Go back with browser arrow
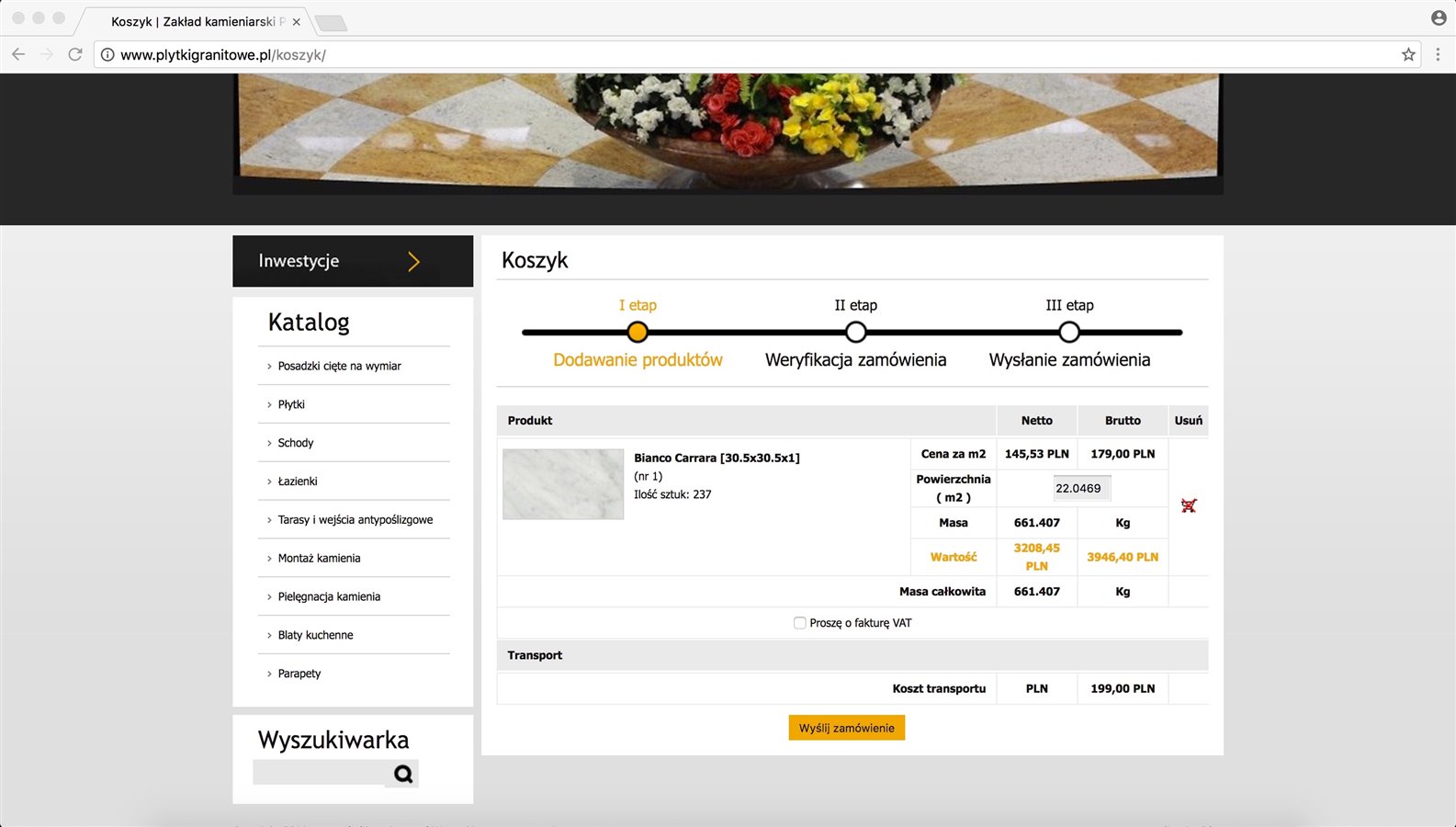Image resolution: width=1456 pixels, height=827 pixels. click(x=18, y=55)
